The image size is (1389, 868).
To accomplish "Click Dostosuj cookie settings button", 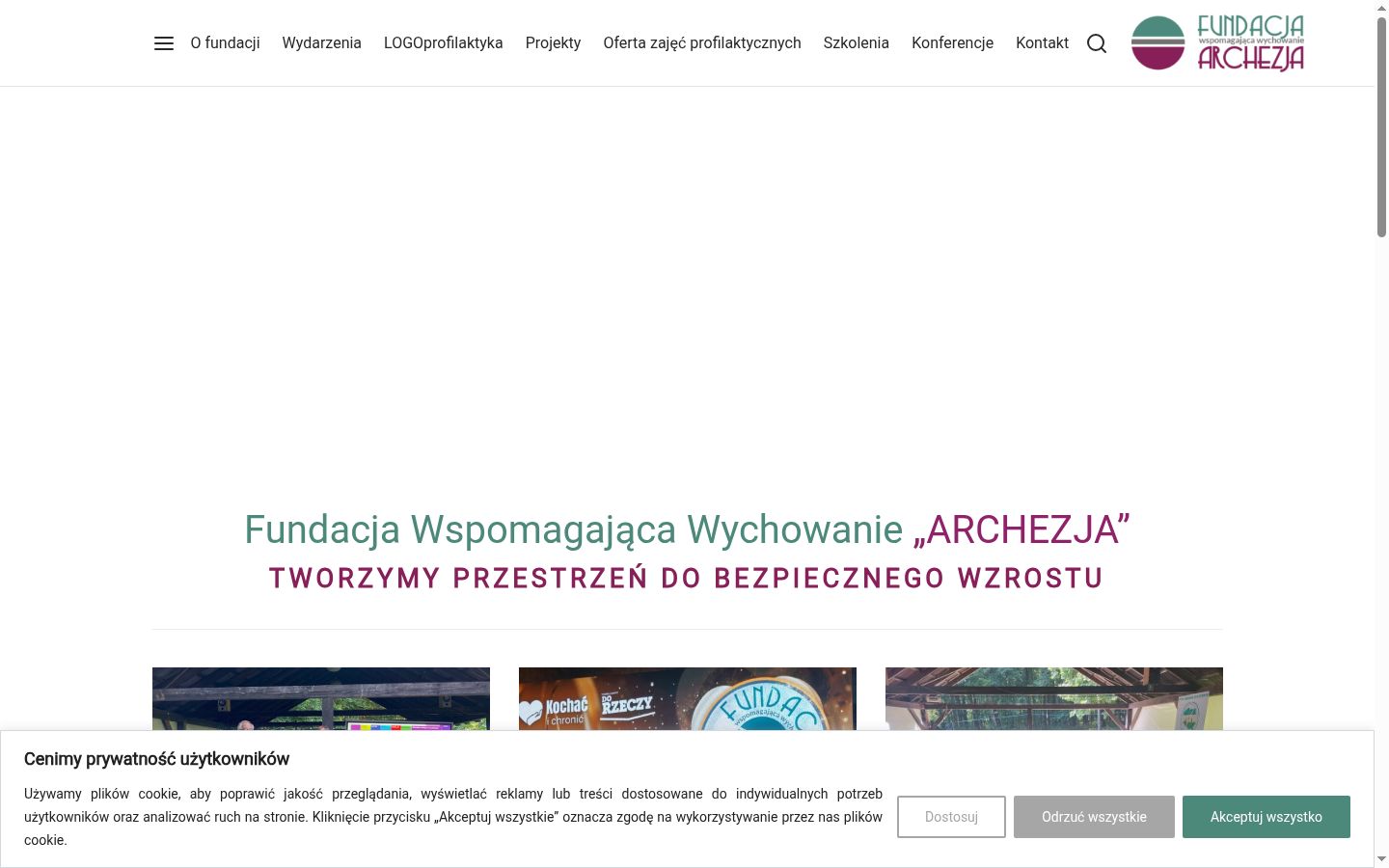I will pyautogui.click(x=951, y=817).
